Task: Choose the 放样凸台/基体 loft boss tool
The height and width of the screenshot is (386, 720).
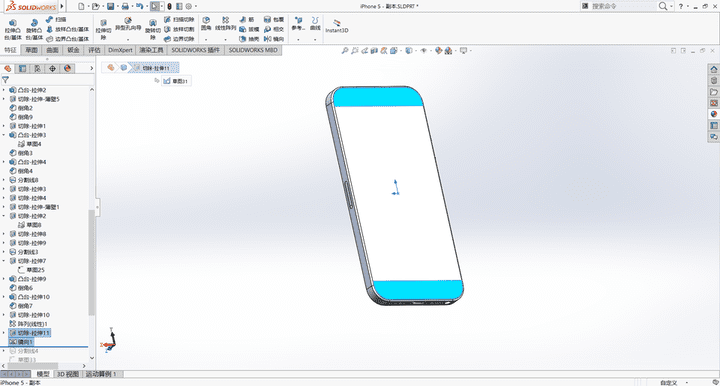Action: (68, 29)
